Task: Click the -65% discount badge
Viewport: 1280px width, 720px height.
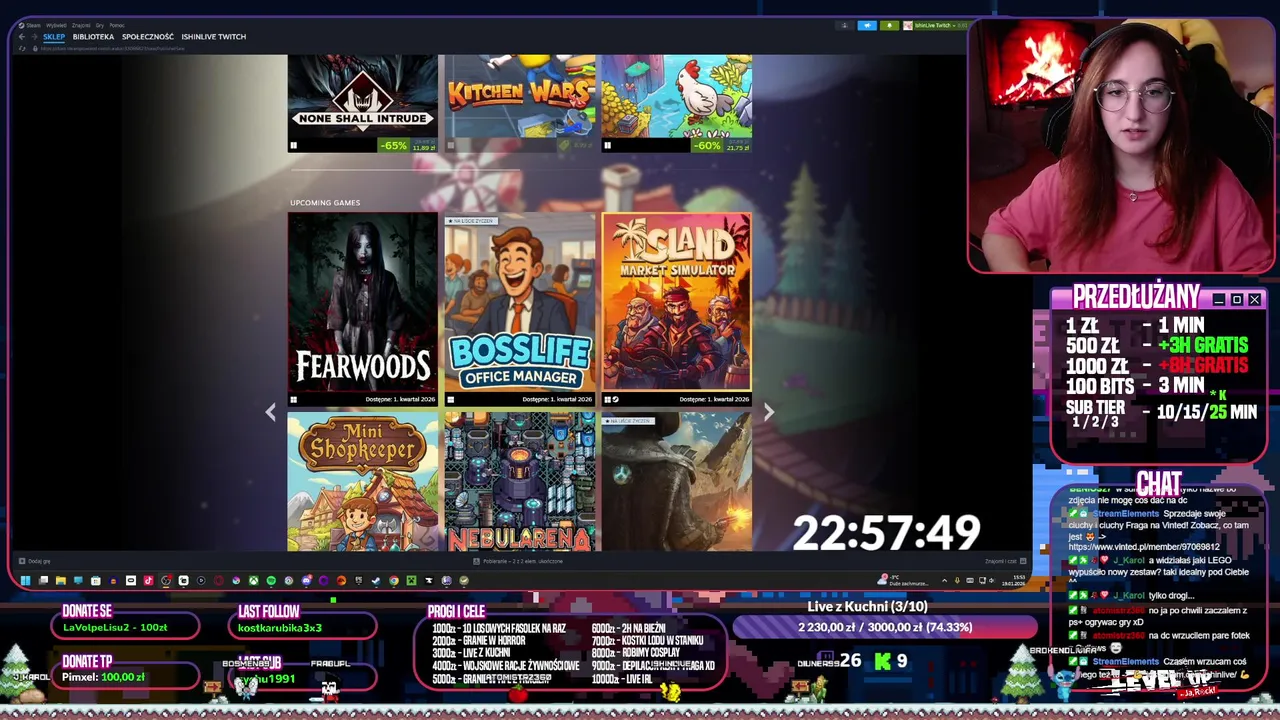Action: pos(394,146)
